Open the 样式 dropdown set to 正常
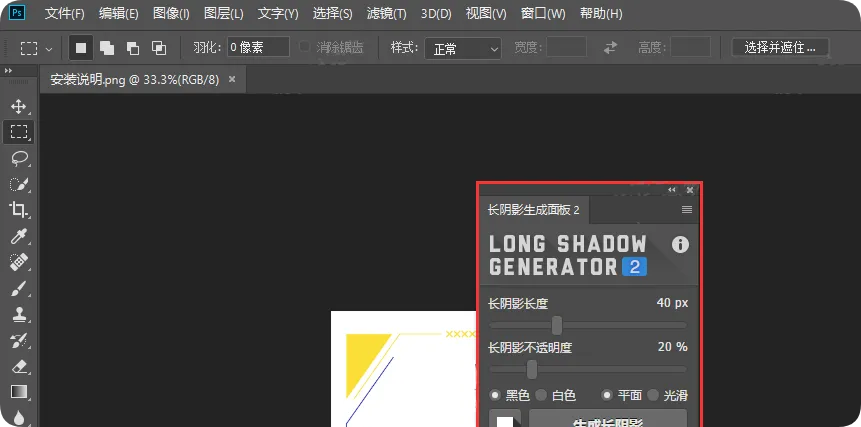Viewport: 861px width, 427px height. click(462, 49)
